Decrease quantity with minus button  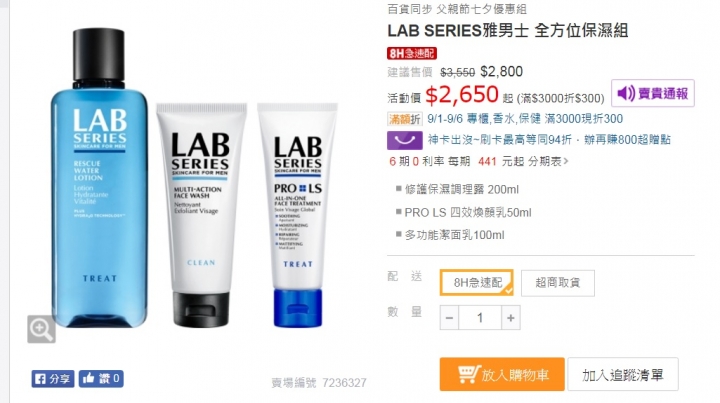(450, 318)
